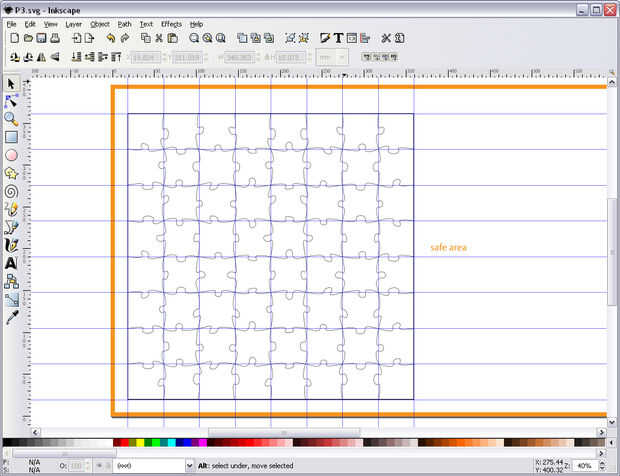Viewport: 620px width, 476px height.
Task: Select the Spiral tool
Action: tap(11, 192)
